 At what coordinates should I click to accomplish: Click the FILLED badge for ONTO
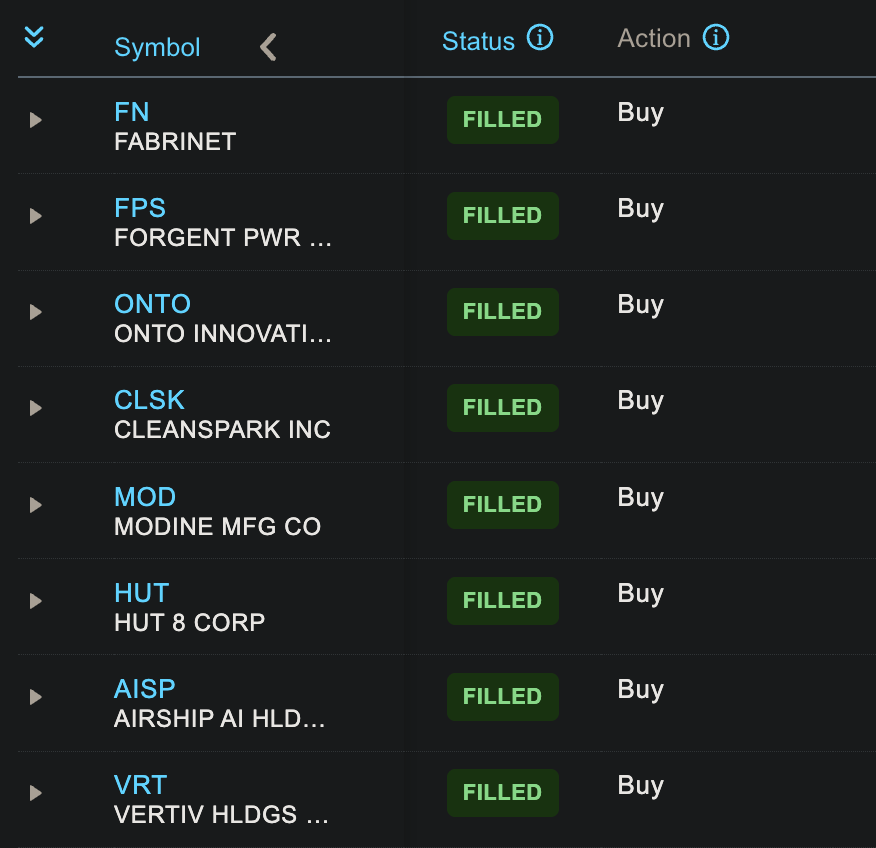pos(503,312)
